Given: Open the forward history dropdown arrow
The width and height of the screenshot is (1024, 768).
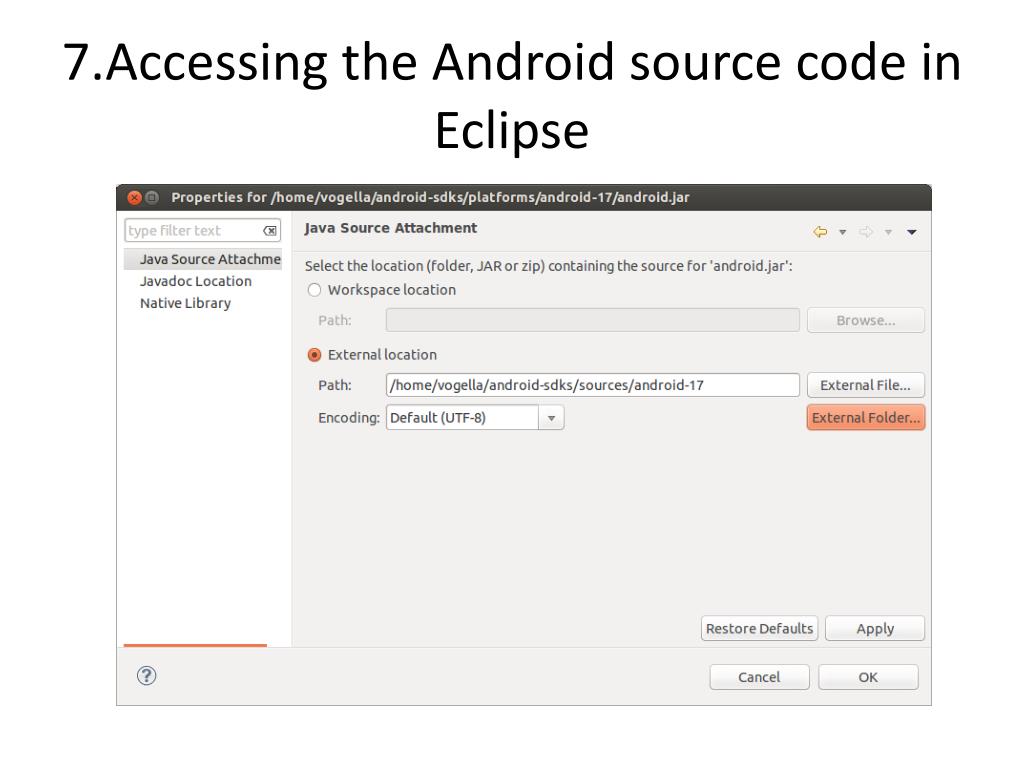Looking at the screenshot, I should tap(888, 232).
